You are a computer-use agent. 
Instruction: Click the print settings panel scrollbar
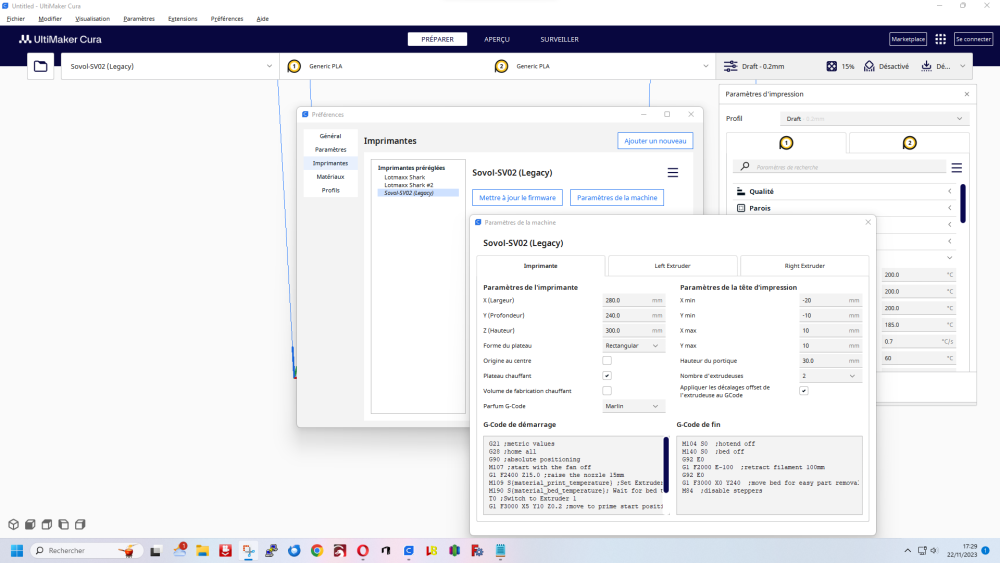pyautogui.click(x=962, y=204)
